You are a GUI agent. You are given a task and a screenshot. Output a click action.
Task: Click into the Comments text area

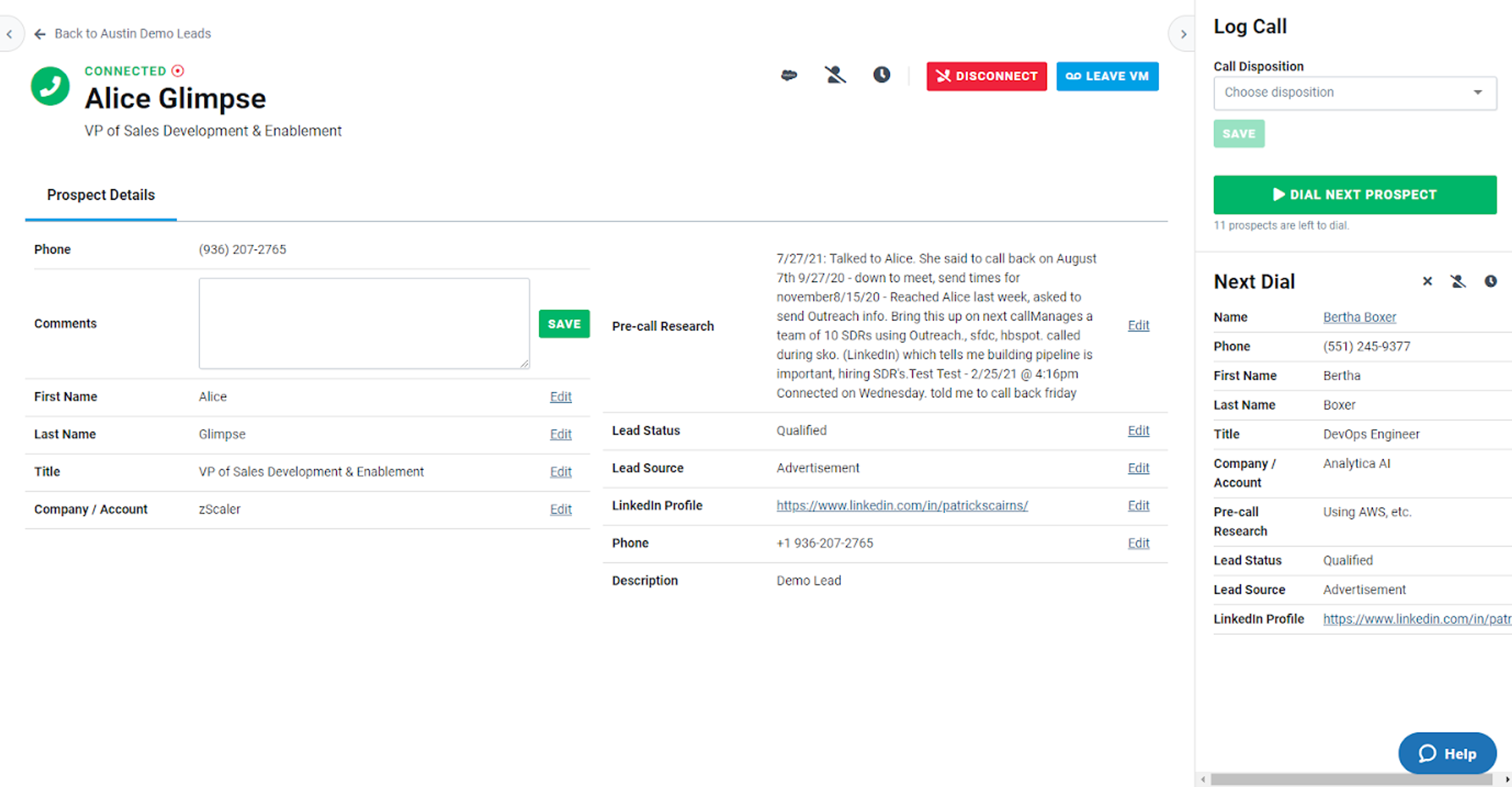(x=364, y=323)
